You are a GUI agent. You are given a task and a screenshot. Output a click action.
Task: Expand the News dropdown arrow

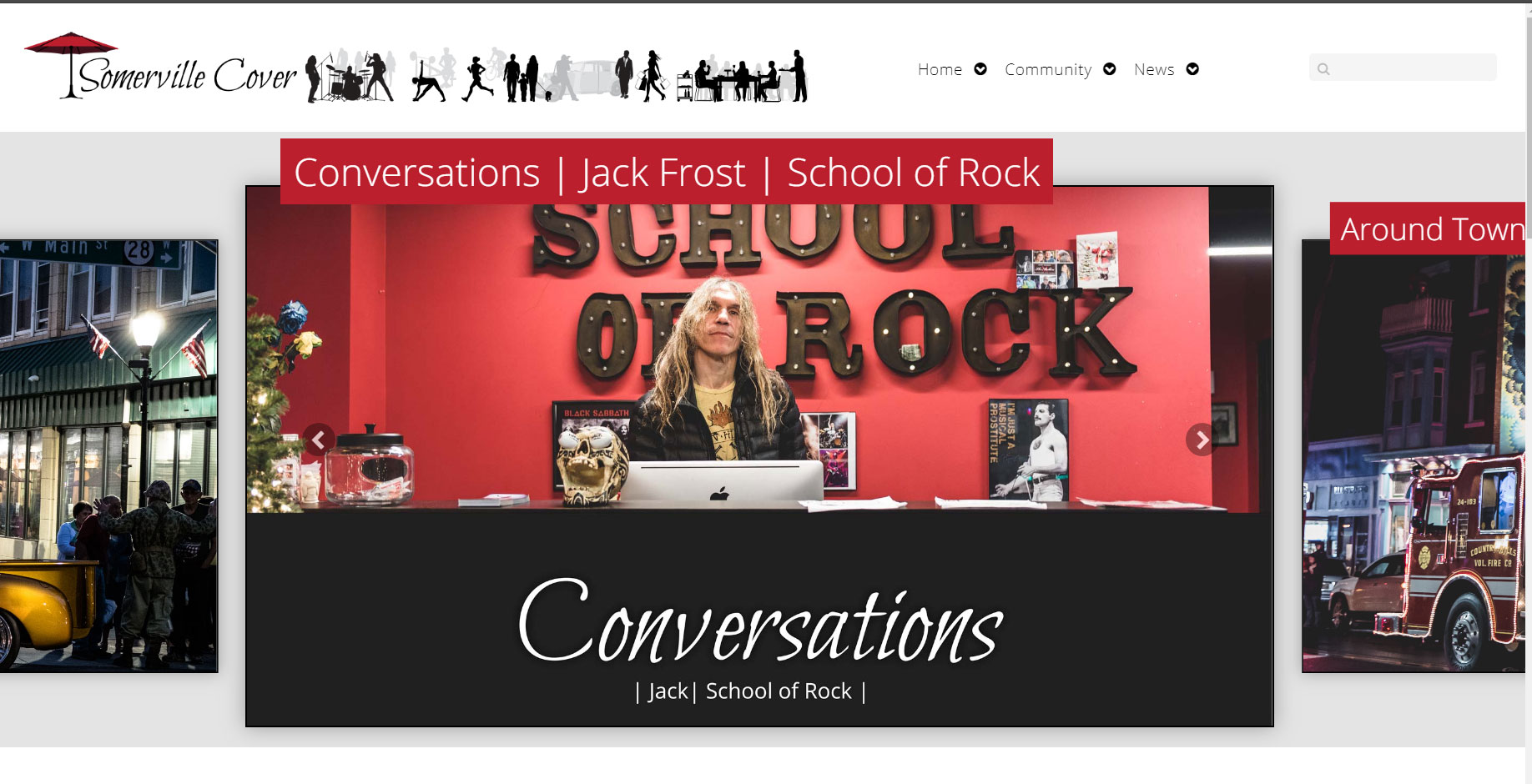pos(1192,69)
